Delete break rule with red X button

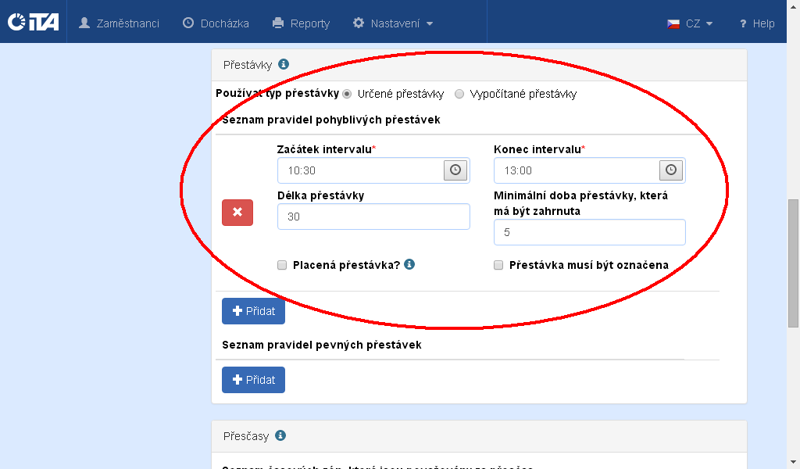237,212
